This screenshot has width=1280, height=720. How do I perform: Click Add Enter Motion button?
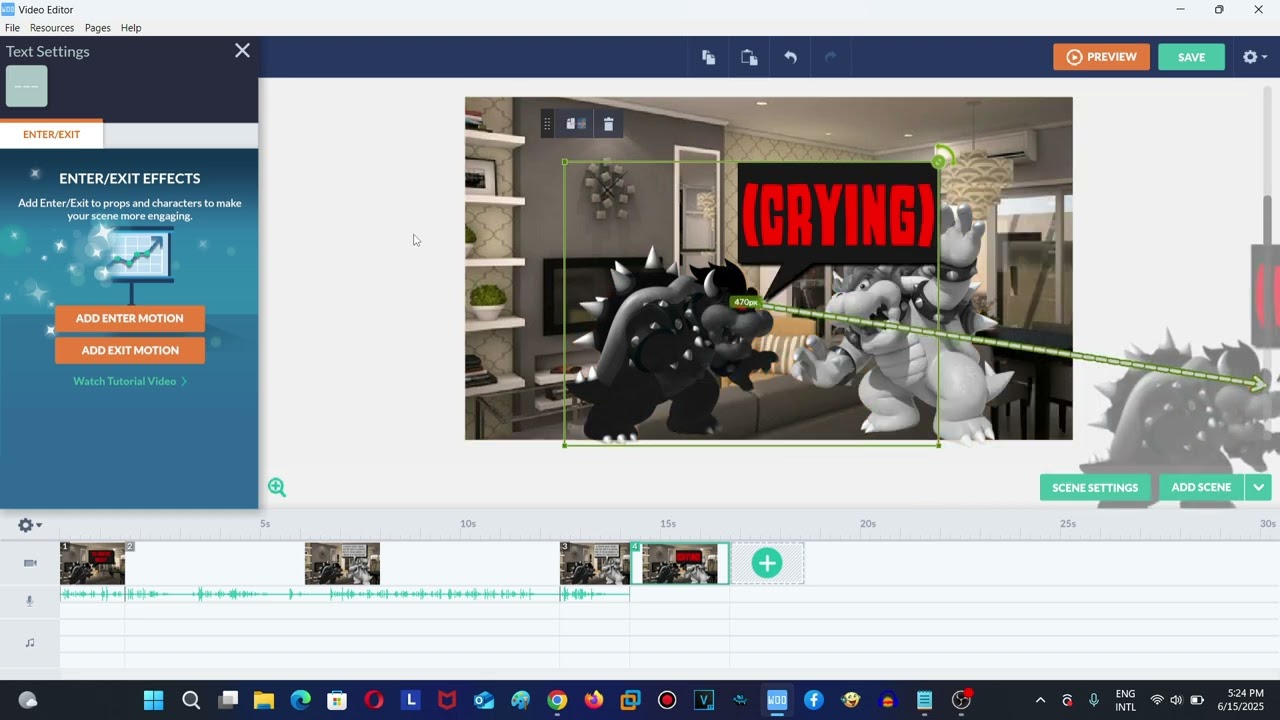point(130,318)
